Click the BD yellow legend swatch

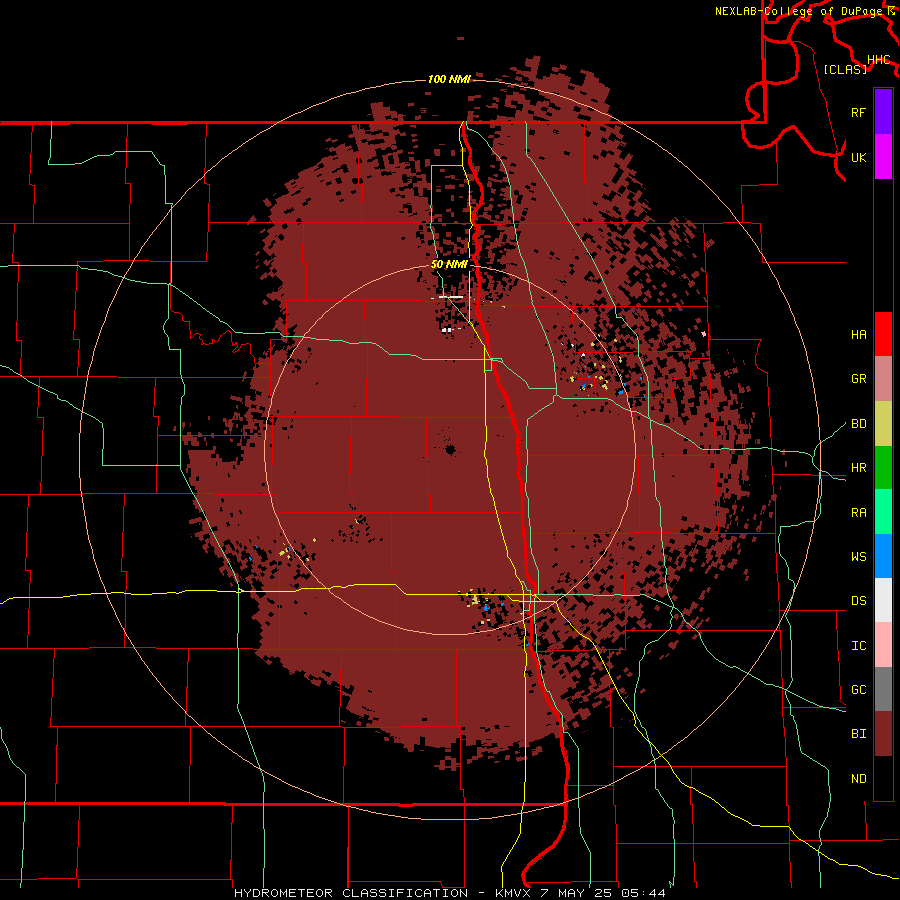(x=883, y=424)
